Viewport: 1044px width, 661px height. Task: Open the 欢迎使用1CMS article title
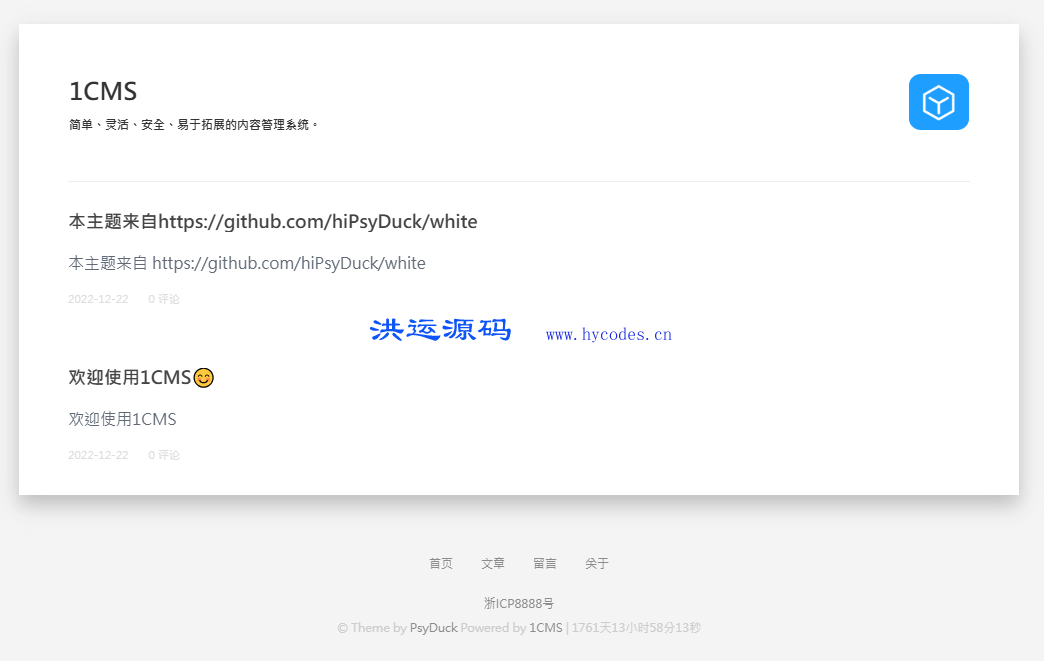pos(131,377)
